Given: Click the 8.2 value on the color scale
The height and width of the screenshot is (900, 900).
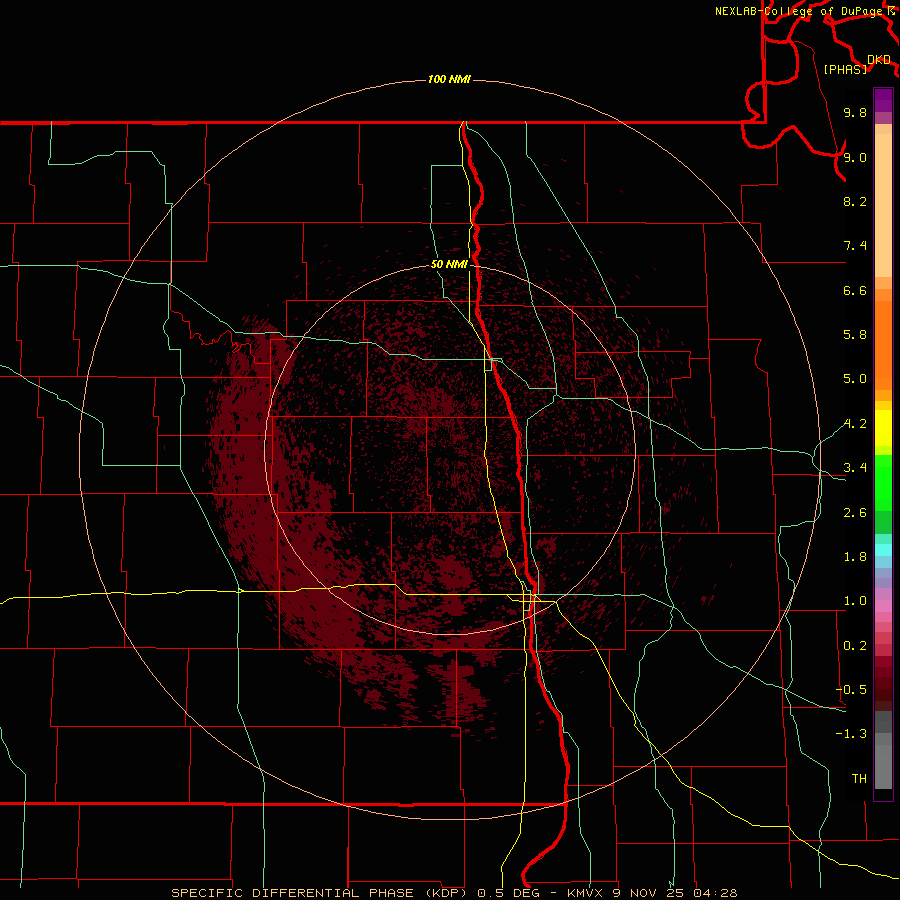Looking at the screenshot, I should [x=855, y=201].
